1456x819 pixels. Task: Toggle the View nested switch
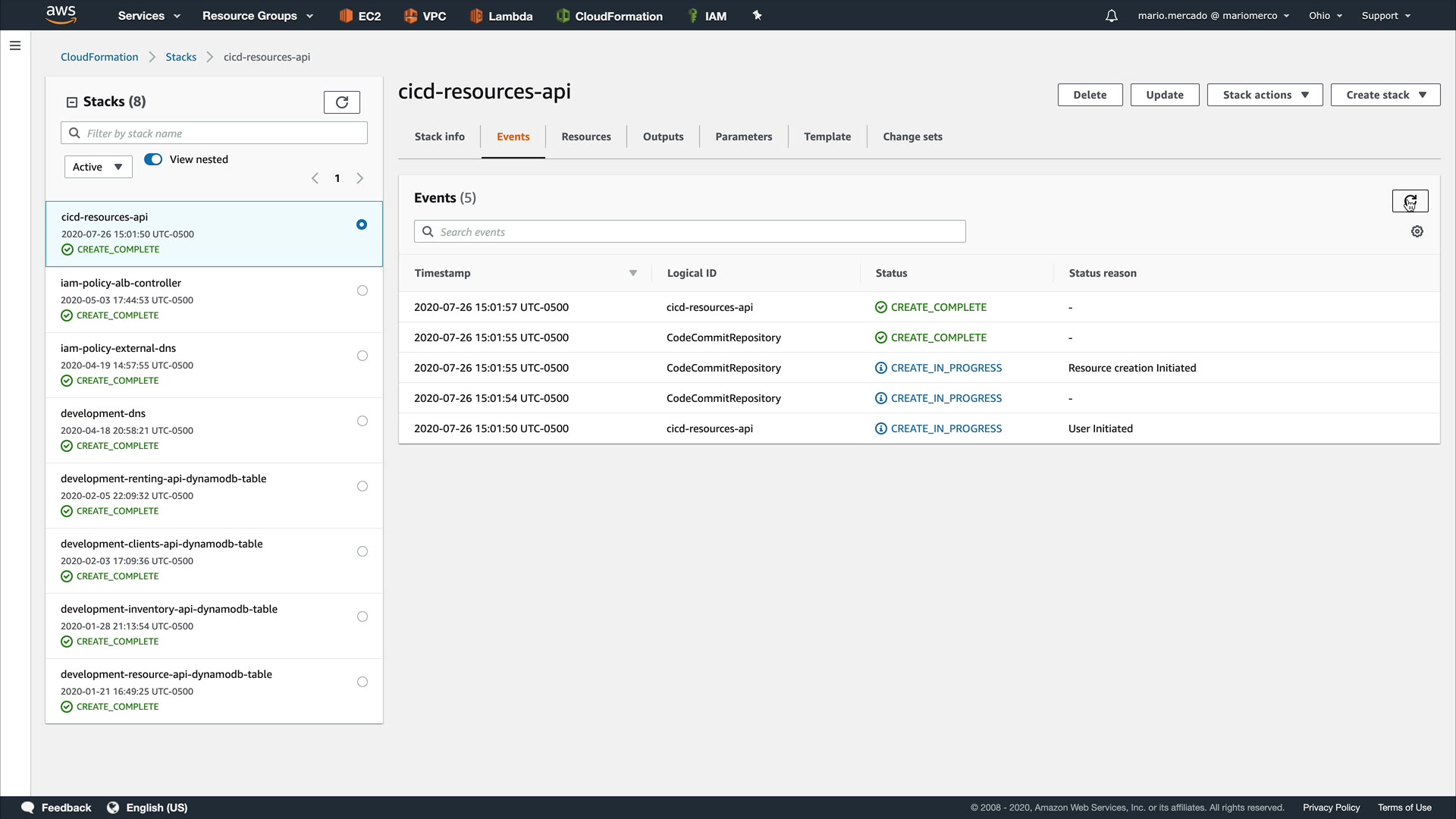[x=153, y=159]
